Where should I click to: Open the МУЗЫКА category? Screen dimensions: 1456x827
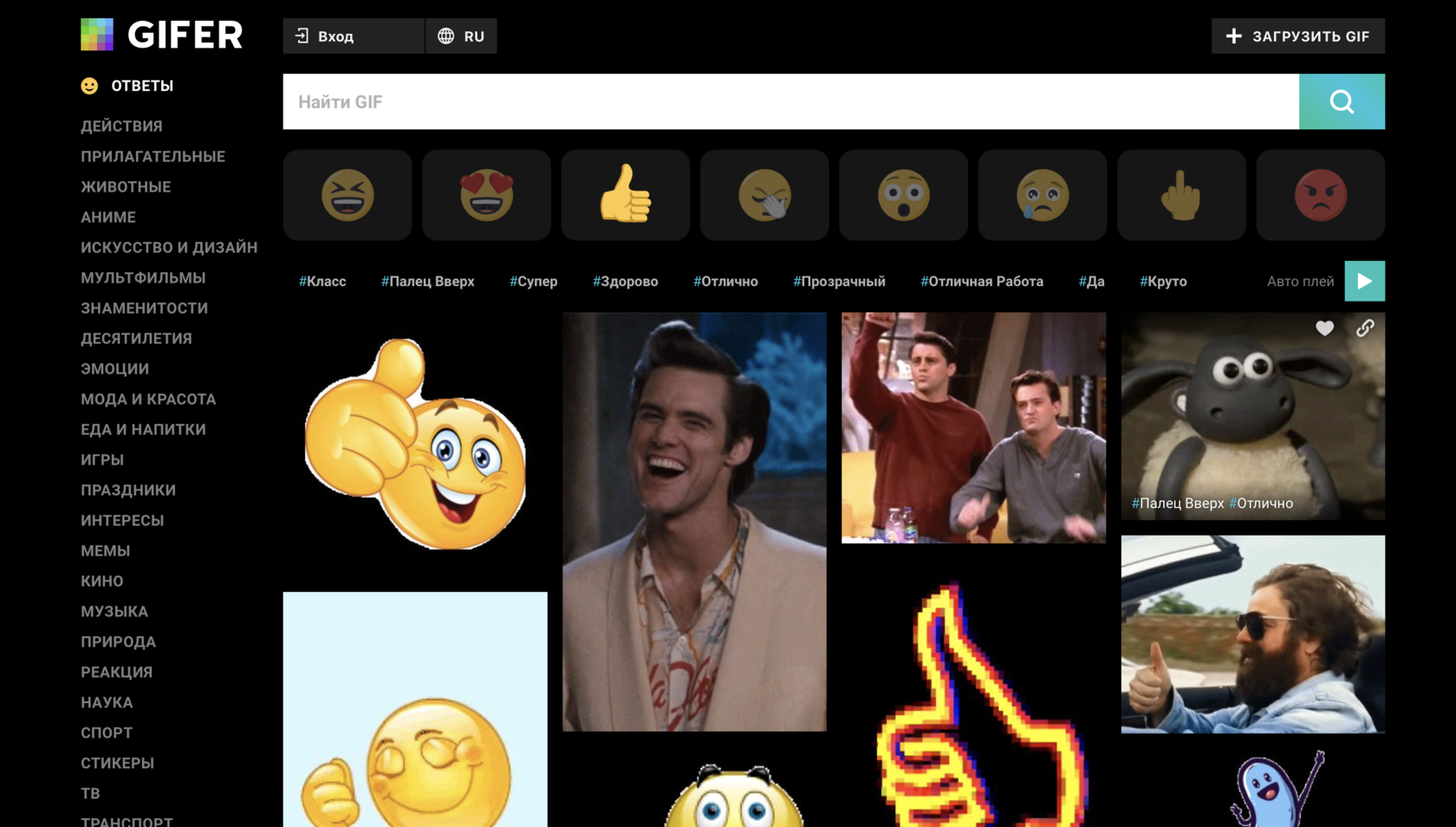tap(114, 611)
